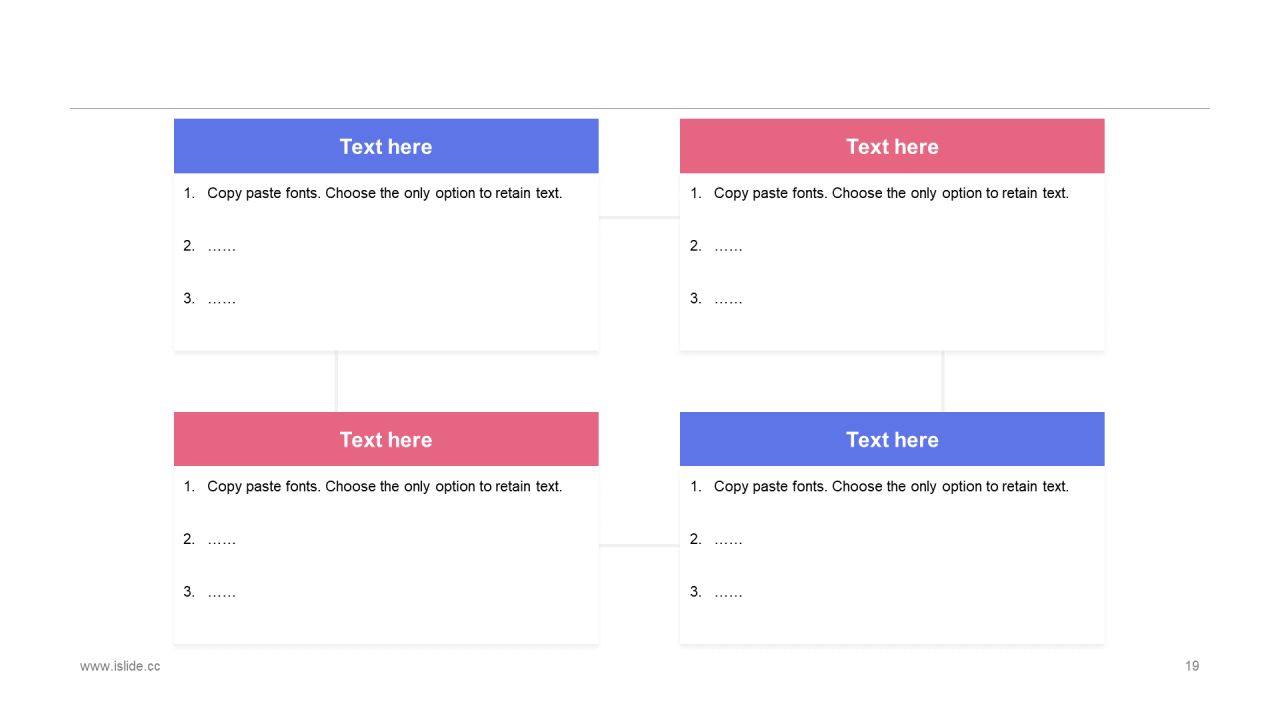Click item 3 ellipsis in bottom-left box
The width and height of the screenshot is (1280, 720).
[222, 593]
